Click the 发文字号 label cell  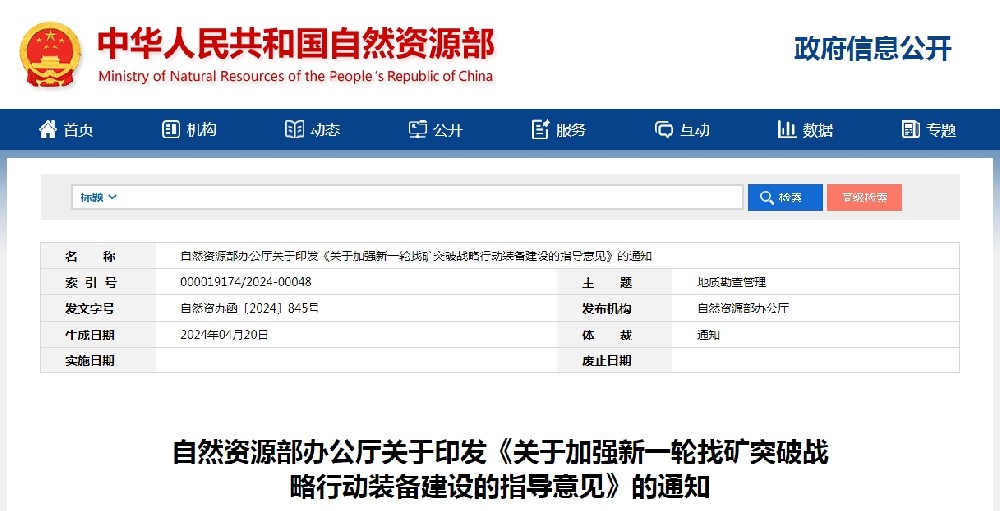98,308
